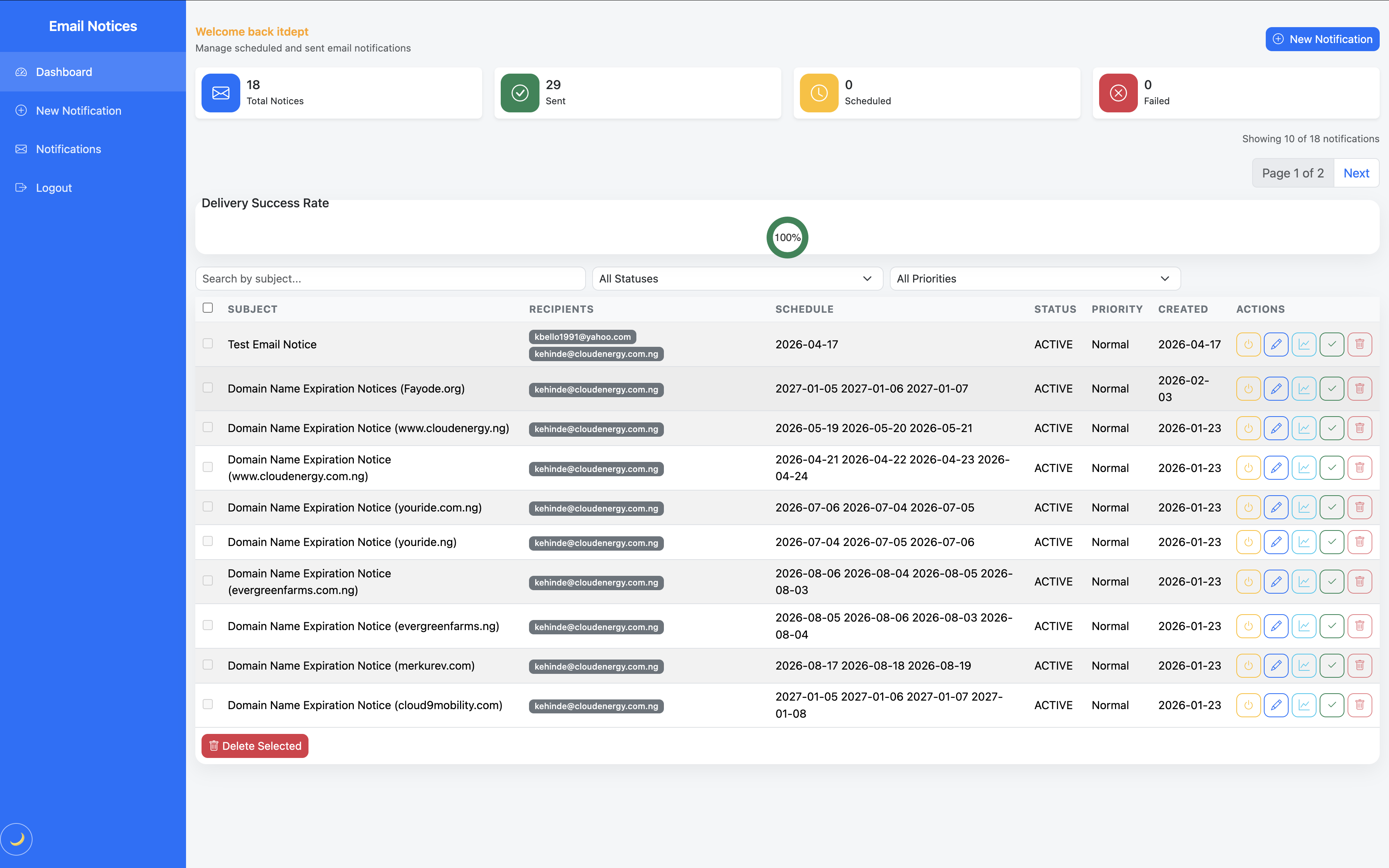1389x868 pixels.
Task: Edit Fayode.org notice with pencil icon
Action: coord(1276,389)
